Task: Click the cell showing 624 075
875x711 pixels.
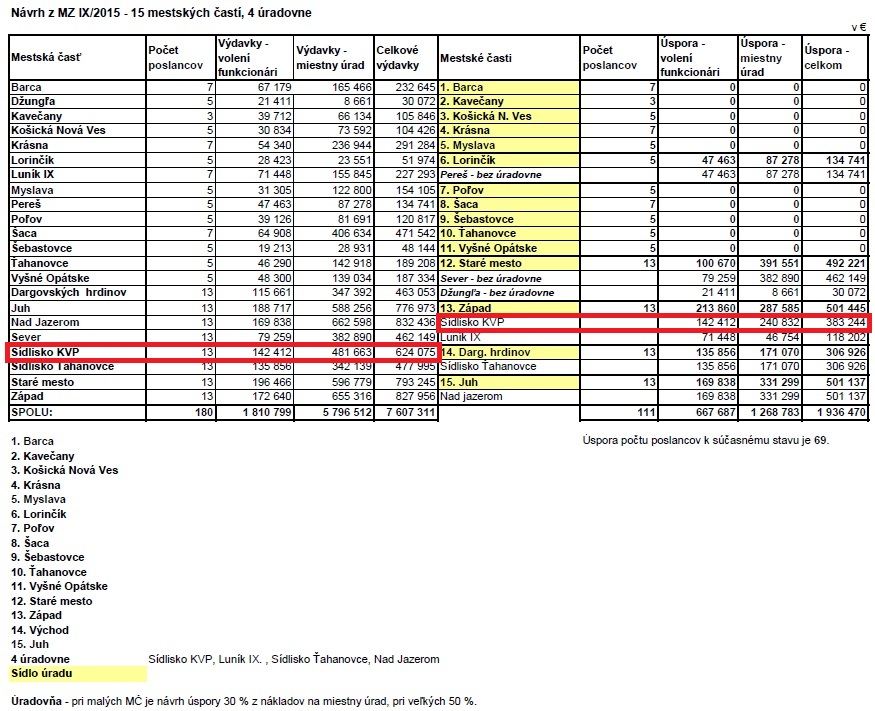Action: tap(415, 352)
